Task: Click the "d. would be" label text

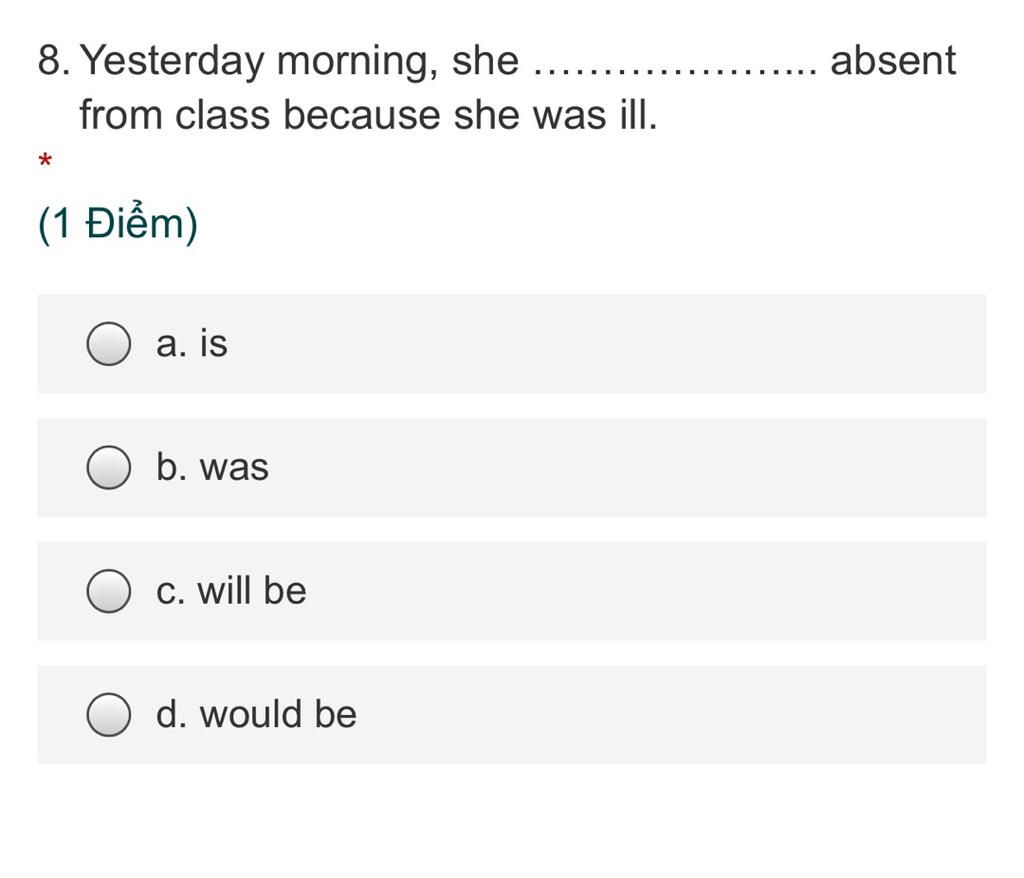Action: pyautogui.click(x=256, y=713)
